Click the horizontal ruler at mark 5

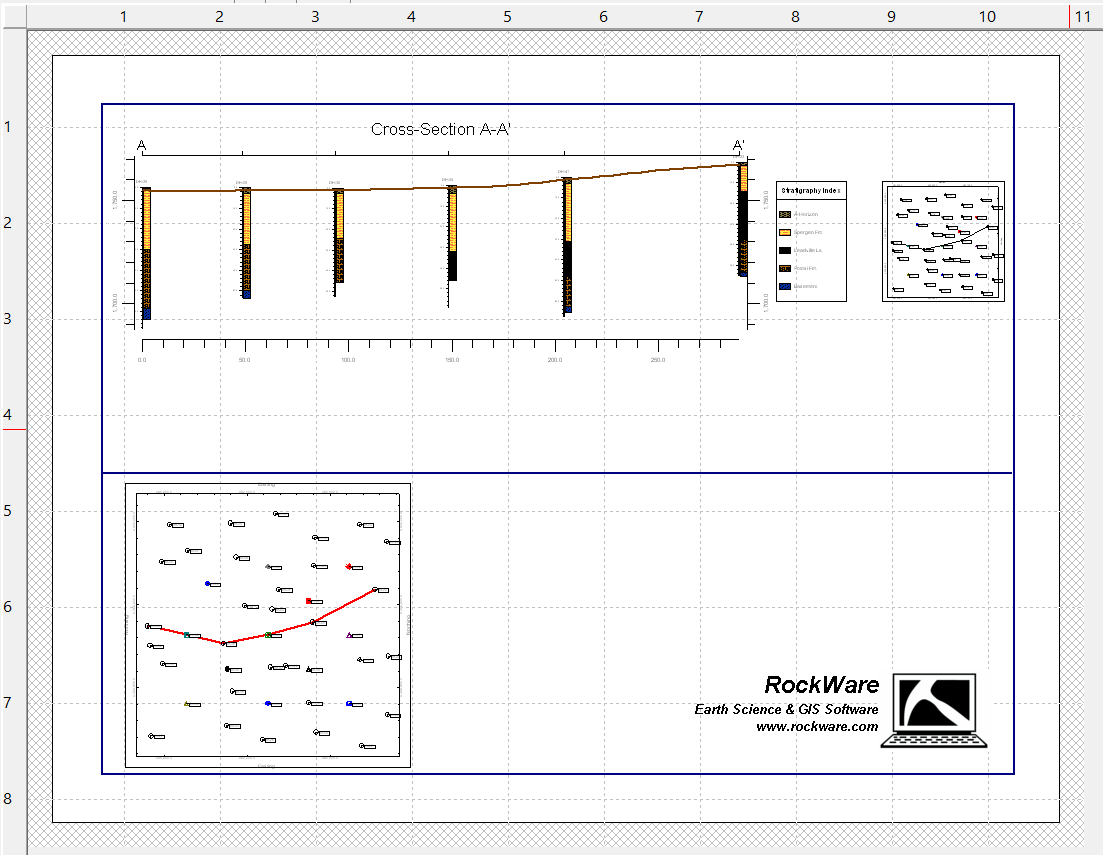tap(507, 17)
